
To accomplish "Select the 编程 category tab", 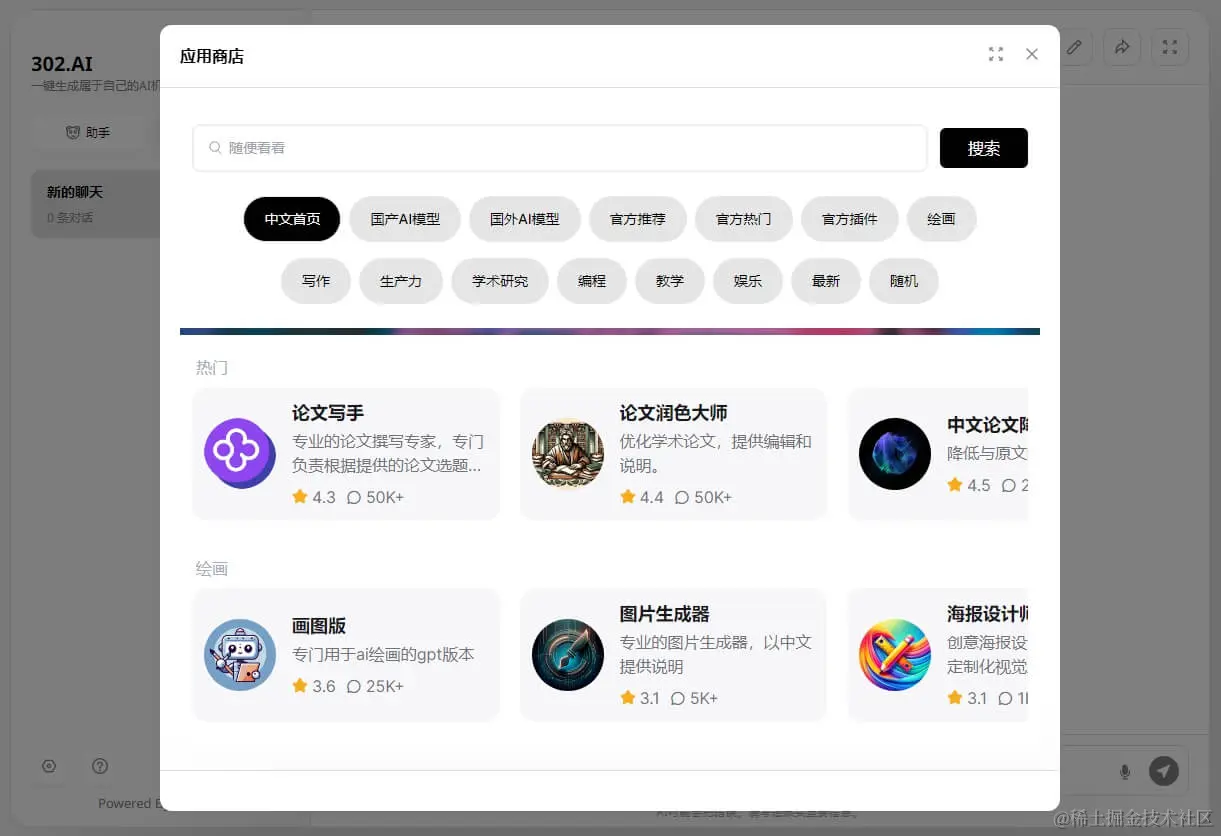I will tap(592, 281).
